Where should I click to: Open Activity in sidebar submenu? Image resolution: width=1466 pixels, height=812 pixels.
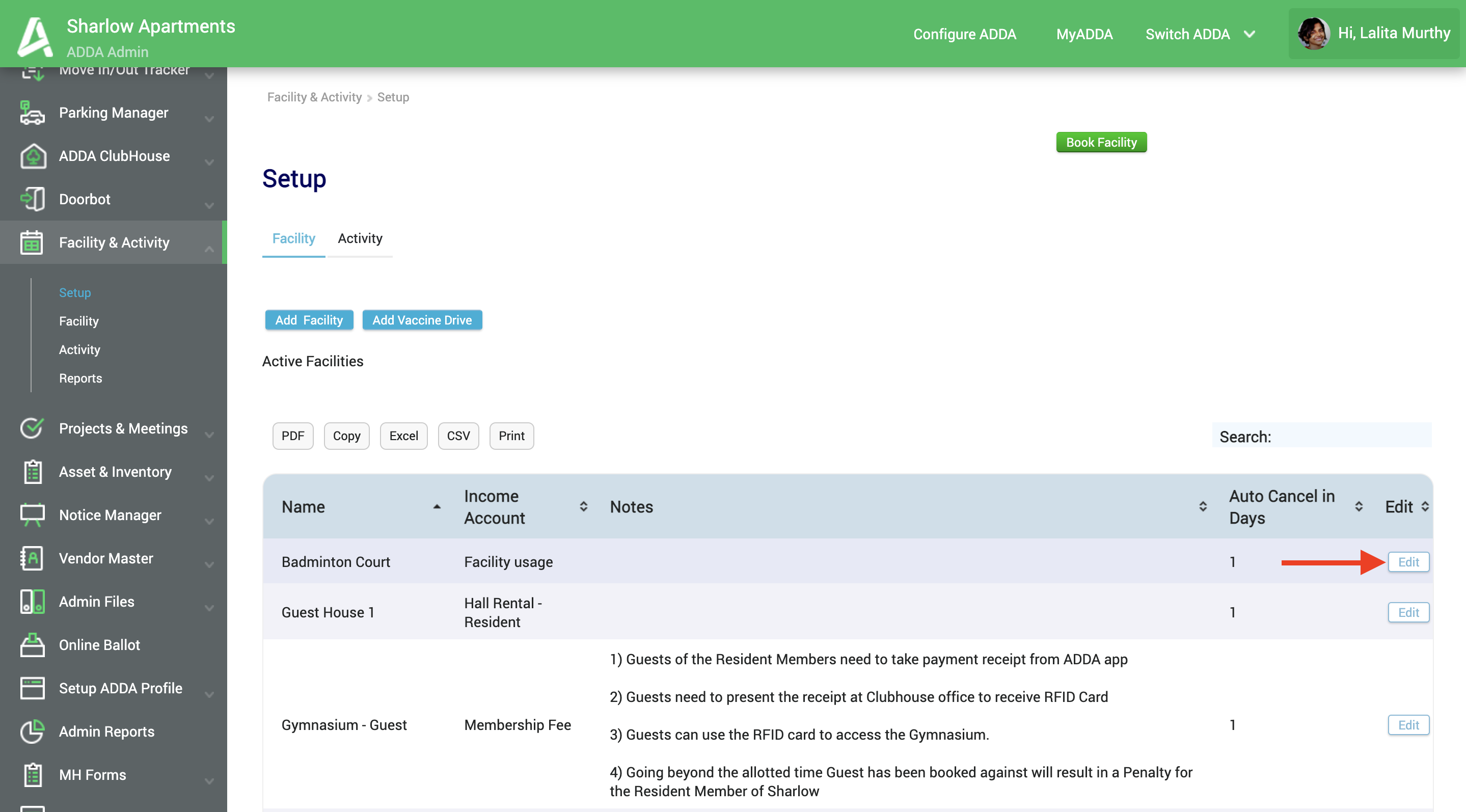click(x=79, y=349)
